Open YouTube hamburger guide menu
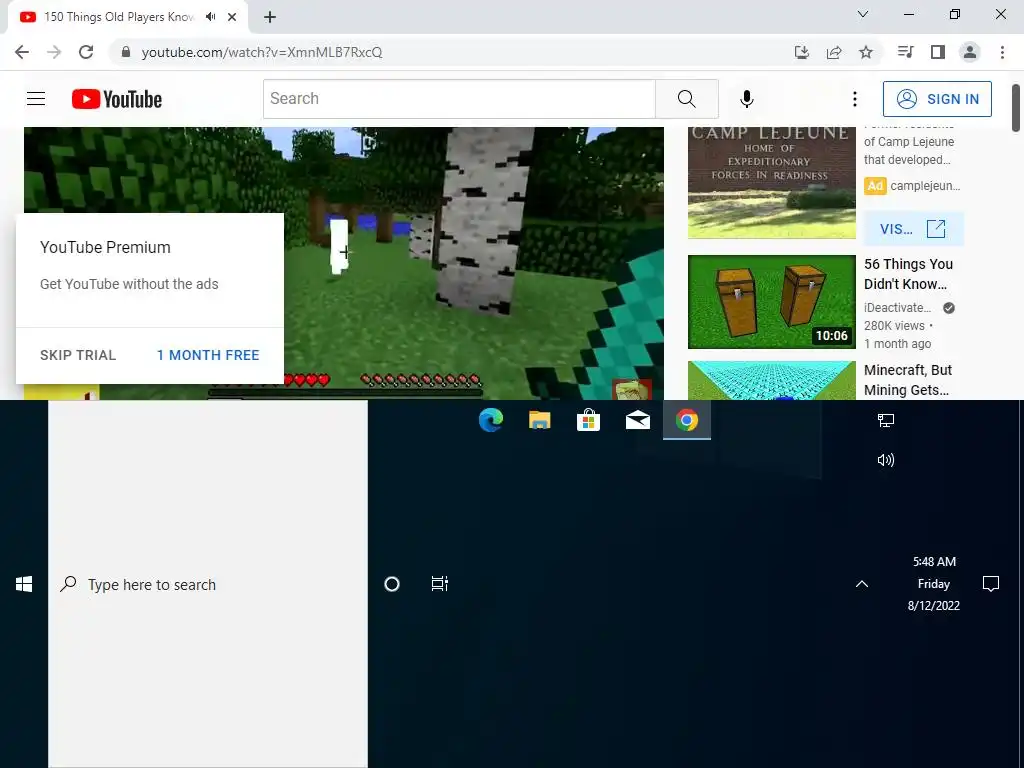Image resolution: width=1024 pixels, height=768 pixels. click(36, 99)
